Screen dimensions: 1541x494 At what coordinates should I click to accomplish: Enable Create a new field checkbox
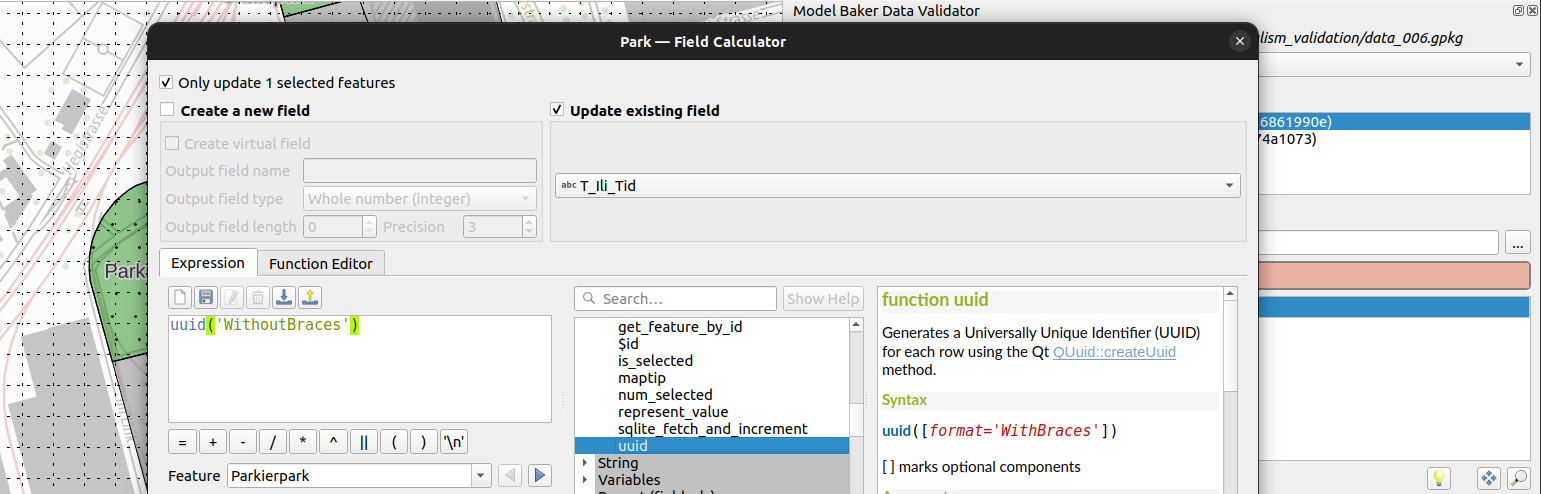click(167, 111)
